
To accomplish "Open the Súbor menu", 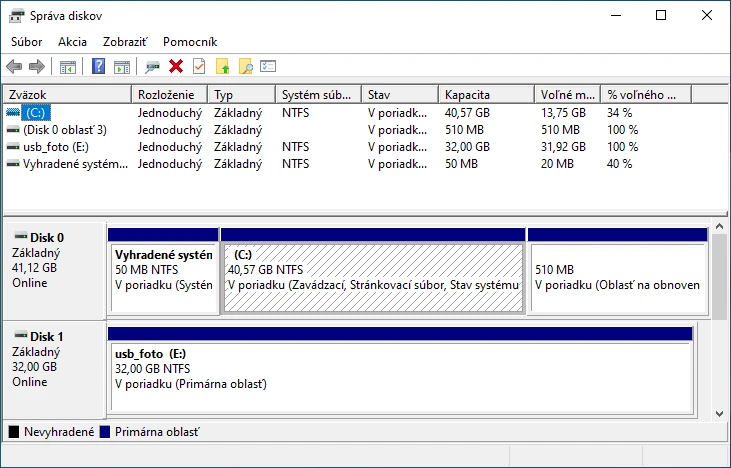I will tap(27, 42).
